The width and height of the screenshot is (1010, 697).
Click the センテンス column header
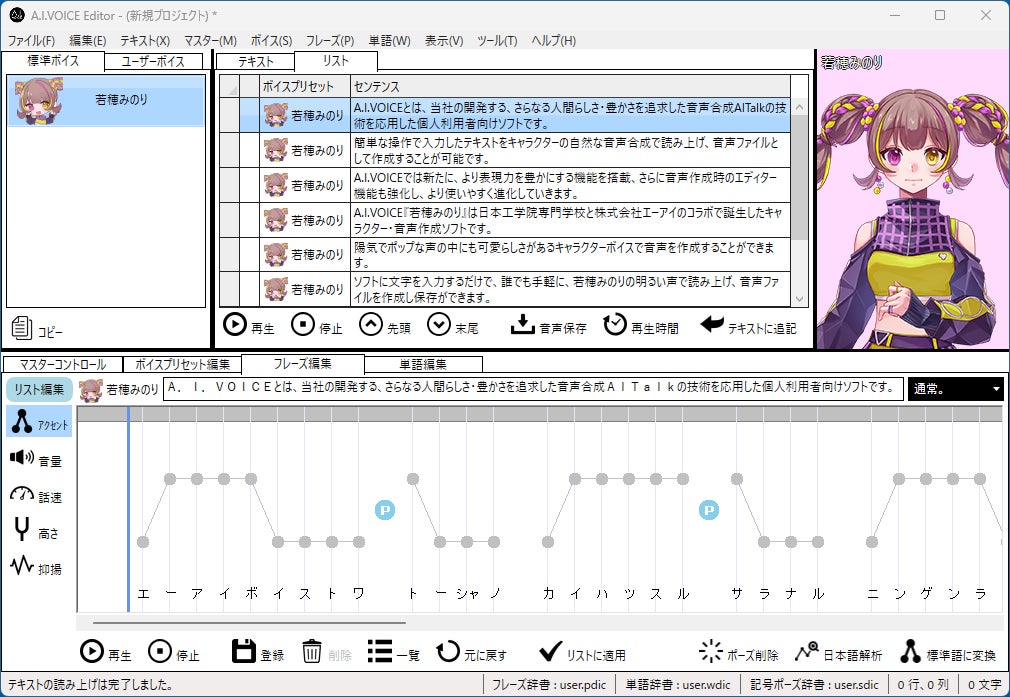[570, 86]
